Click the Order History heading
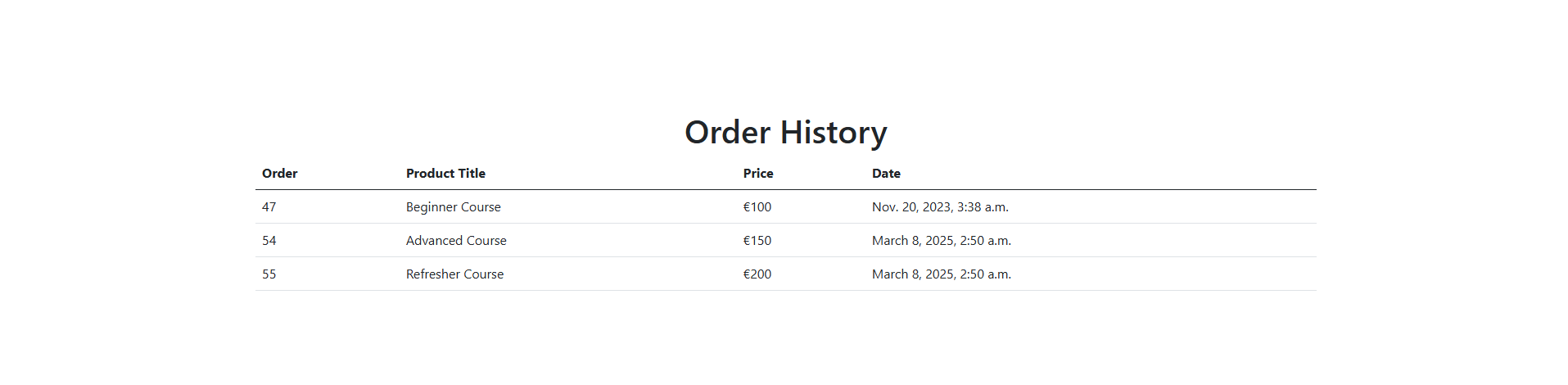1568x385 pixels. coord(785,133)
